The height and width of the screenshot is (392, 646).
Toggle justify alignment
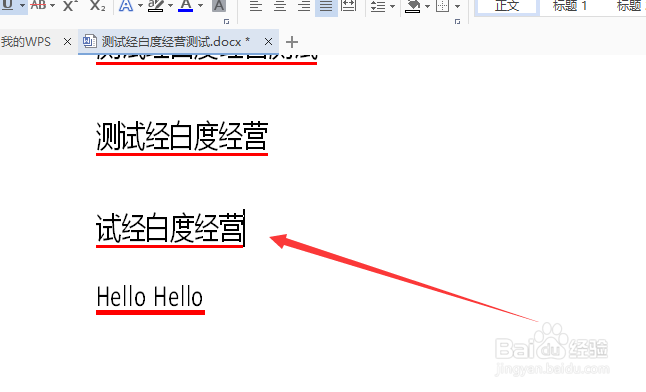(x=326, y=6)
